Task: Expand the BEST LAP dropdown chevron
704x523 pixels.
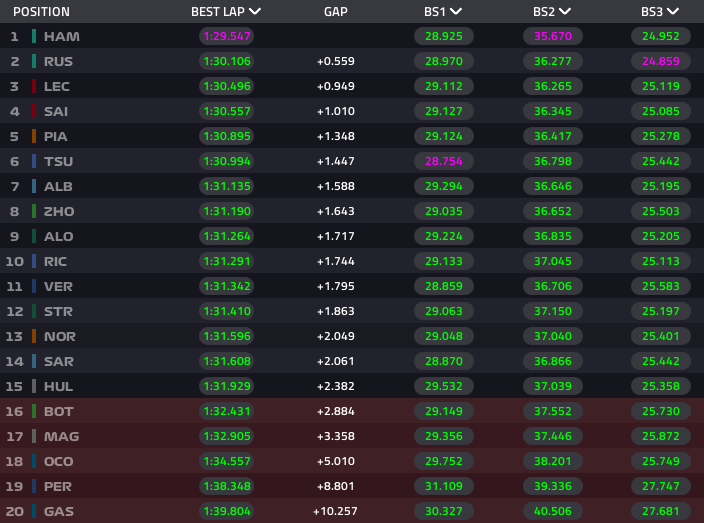Action: [255, 11]
